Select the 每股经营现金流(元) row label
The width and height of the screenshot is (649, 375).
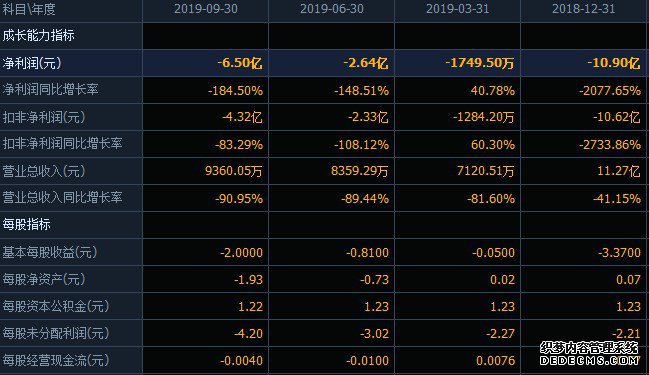point(56,360)
